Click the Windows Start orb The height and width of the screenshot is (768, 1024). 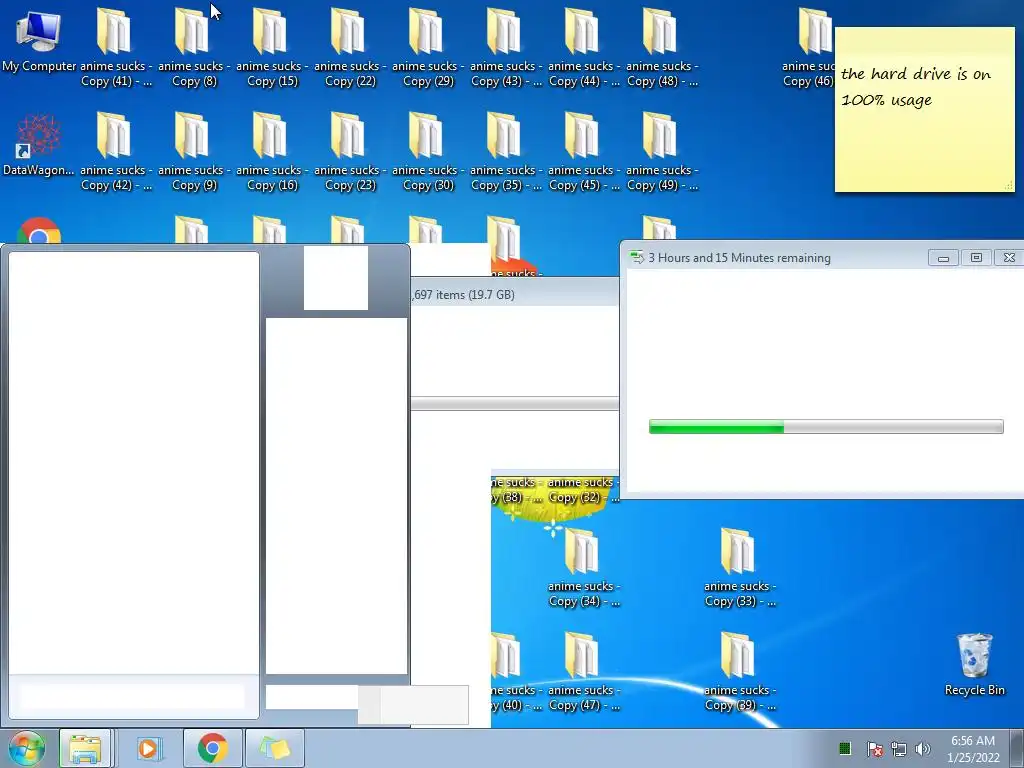26,748
